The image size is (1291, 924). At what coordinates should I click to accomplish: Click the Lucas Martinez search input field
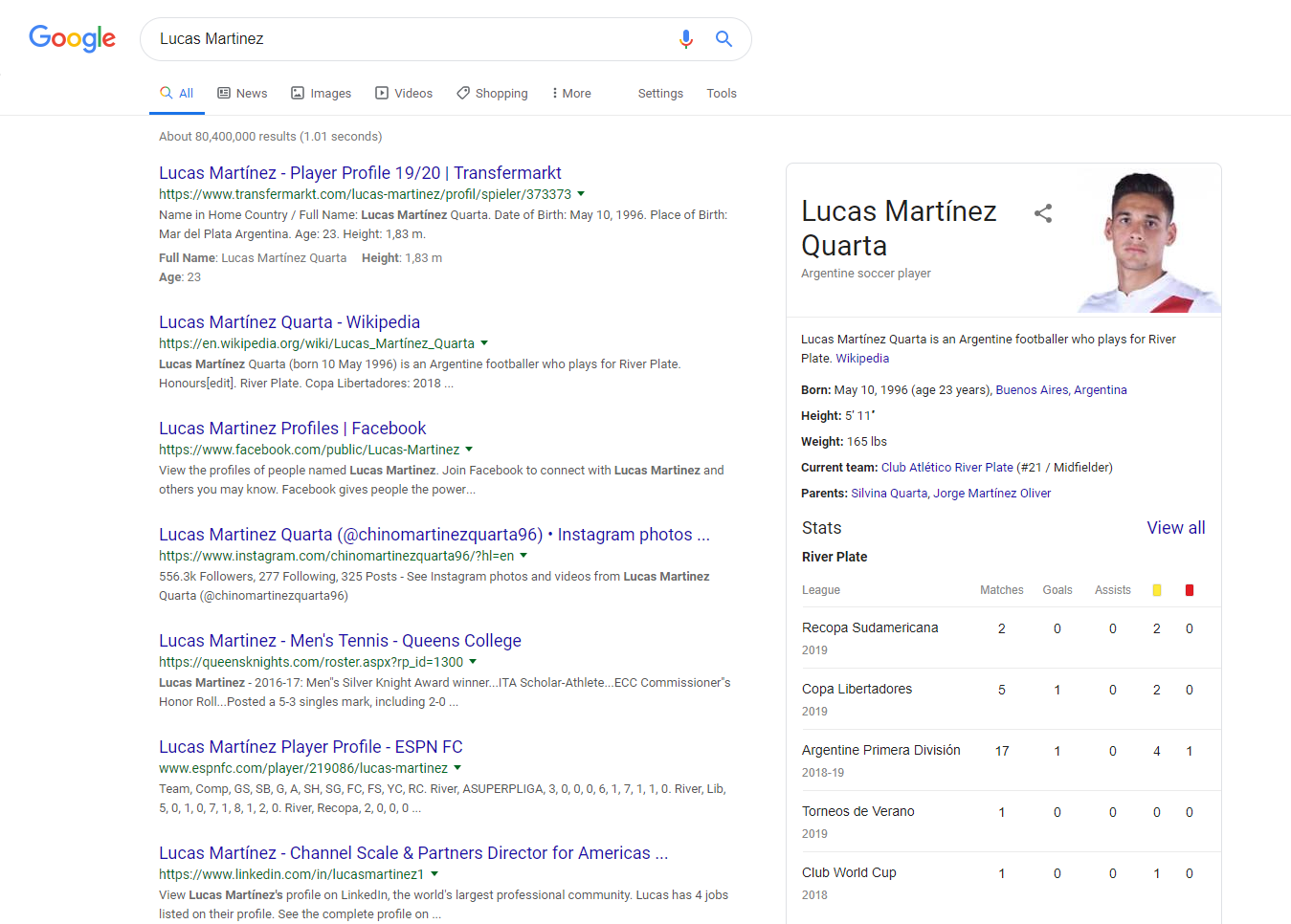412,39
